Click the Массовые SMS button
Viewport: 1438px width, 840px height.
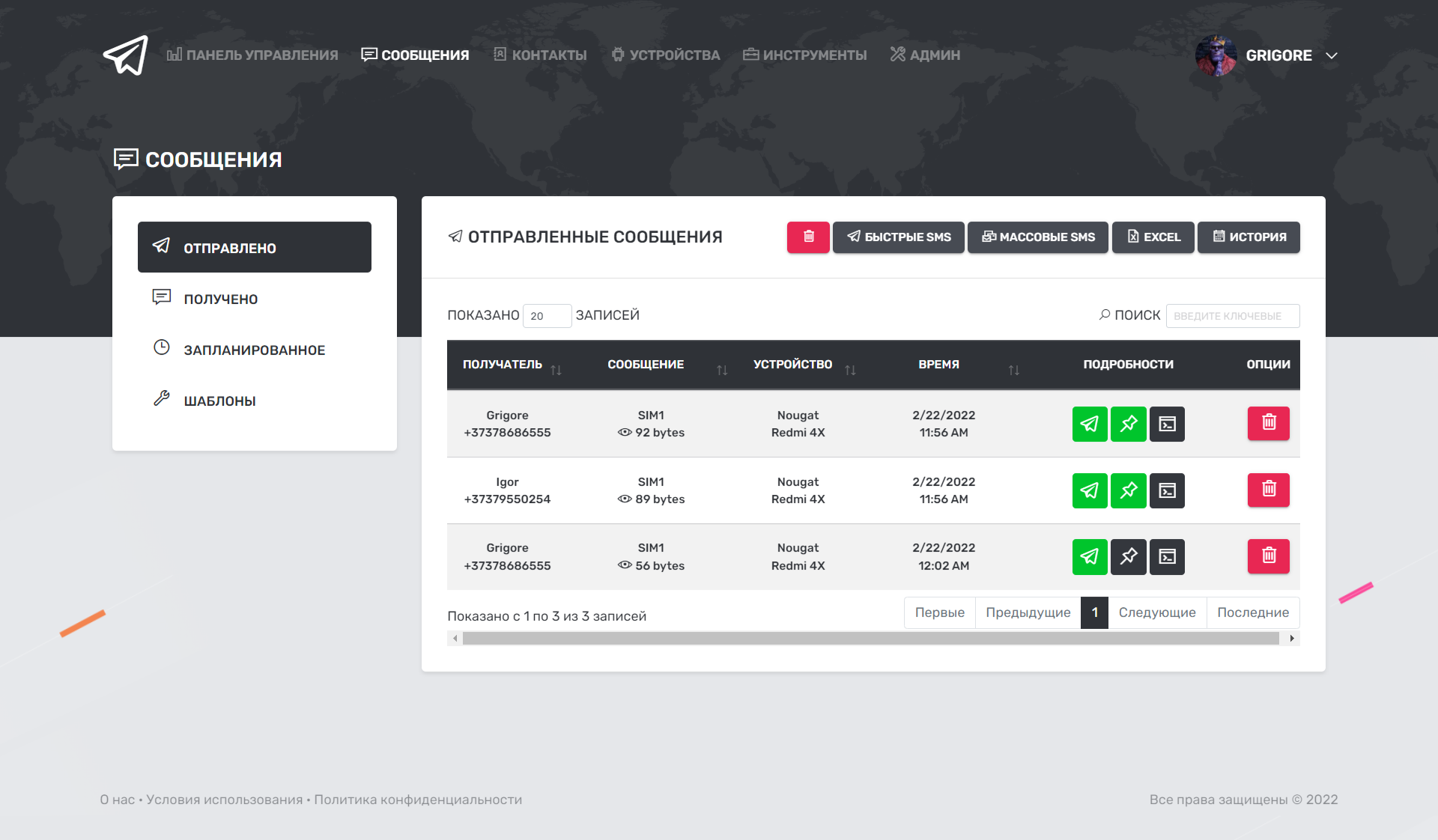point(1037,237)
